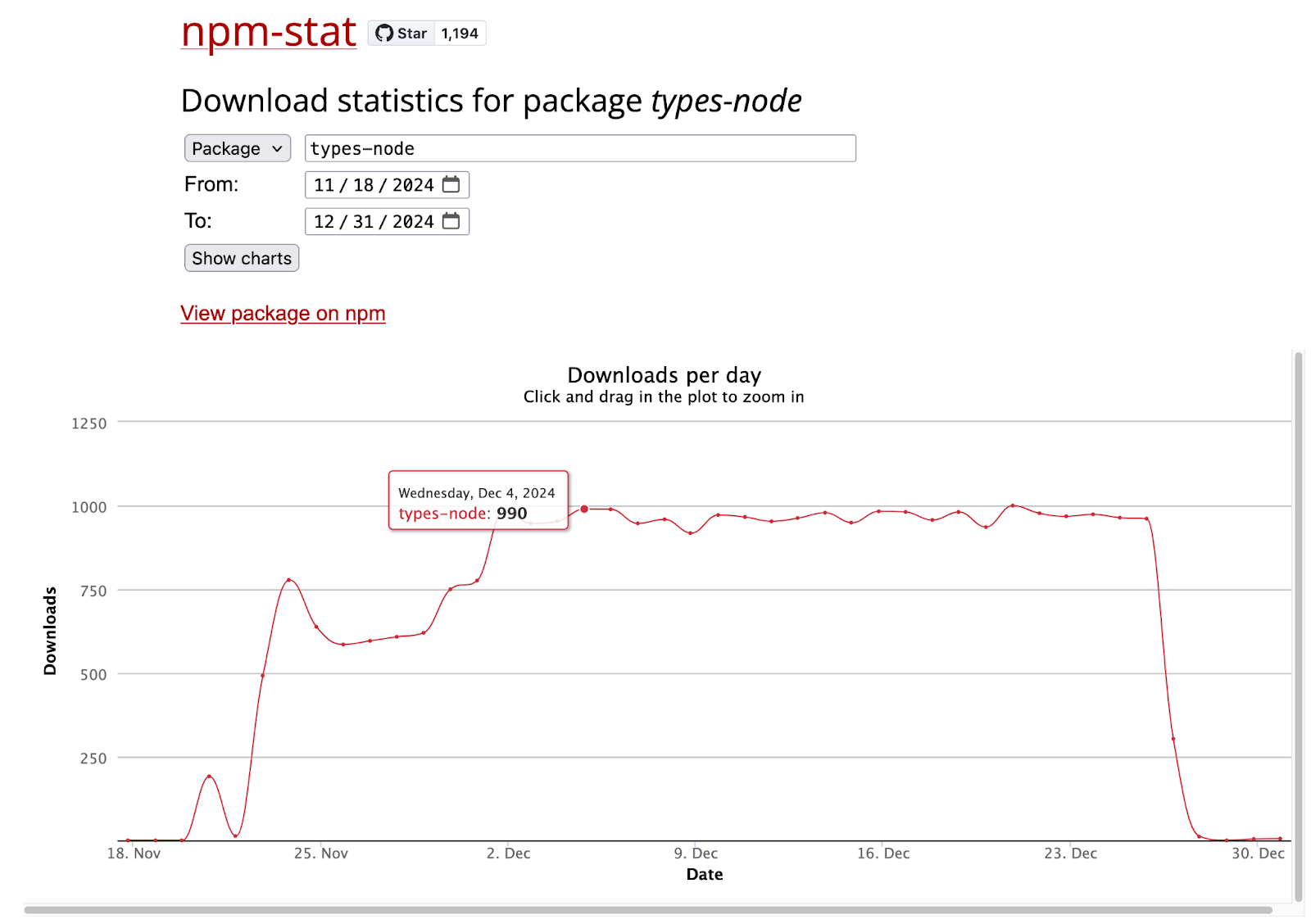This screenshot has width=1311, height=924.
Task: Click the 500 y-axis label
Action: click(x=93, y=675)
